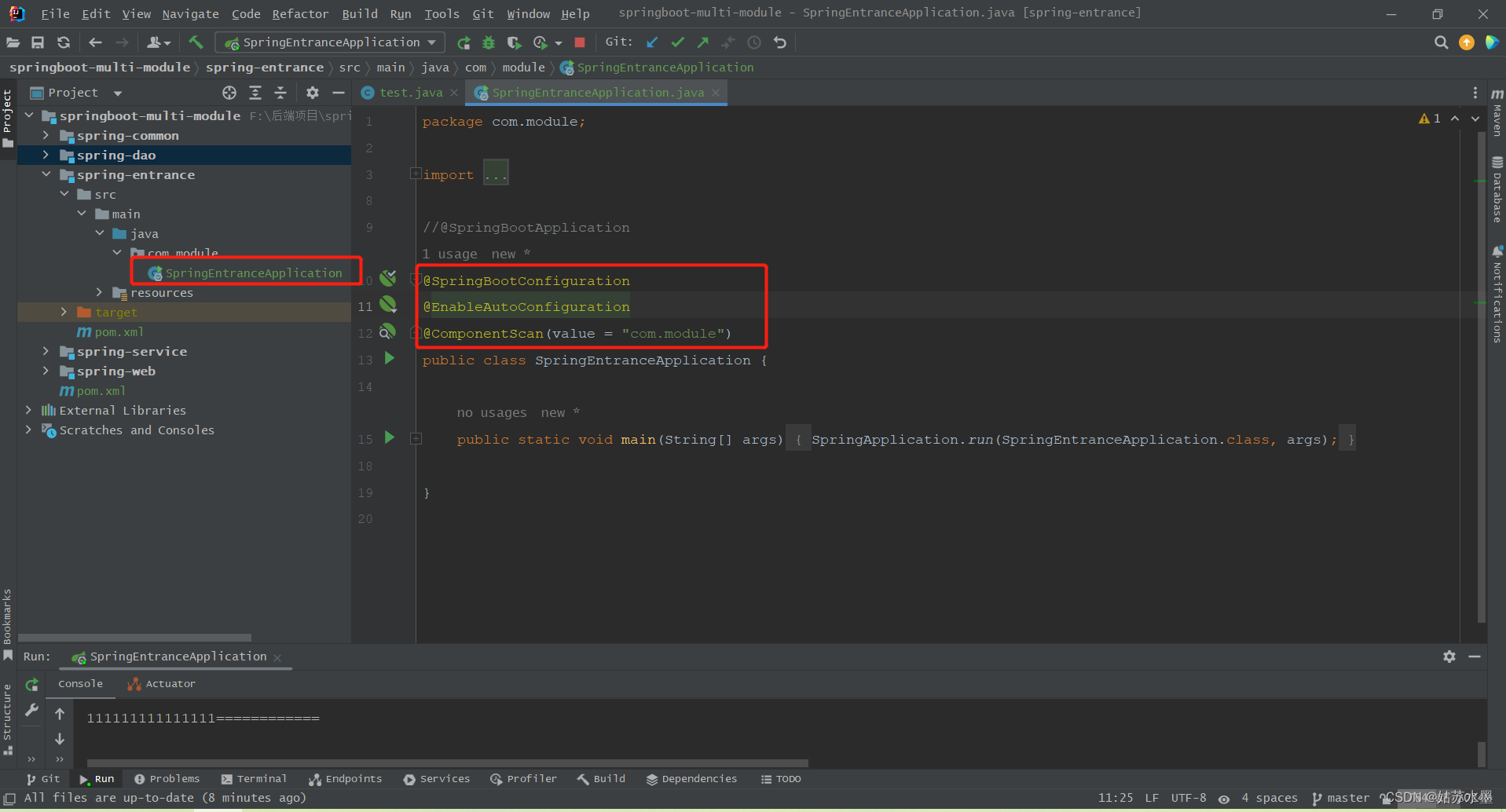Open Dependencies tool window
Screen dimensions: 1506x812
click(691, 779)
